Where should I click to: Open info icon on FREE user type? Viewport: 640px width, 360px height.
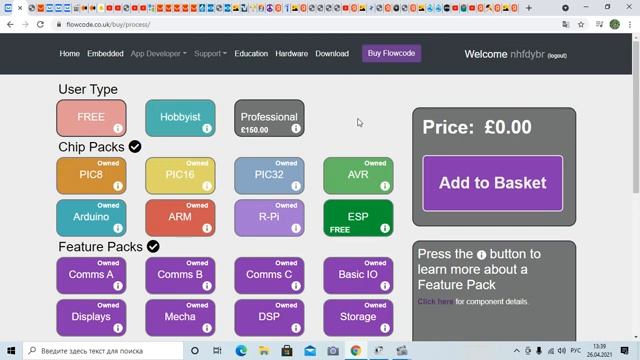pos(118,129)
